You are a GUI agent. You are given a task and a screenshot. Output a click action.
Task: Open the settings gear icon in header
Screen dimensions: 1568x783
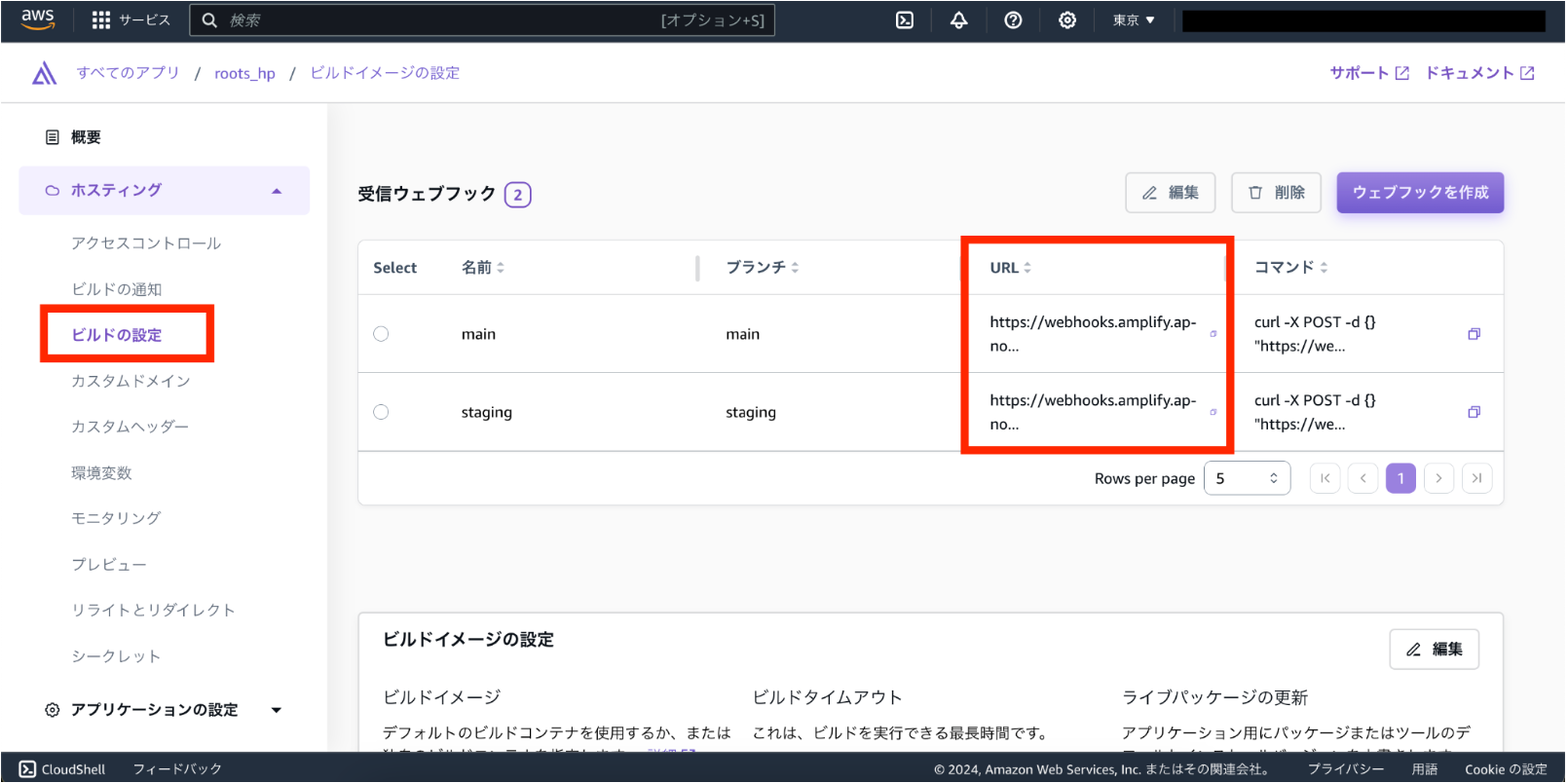click(1067, 20)
